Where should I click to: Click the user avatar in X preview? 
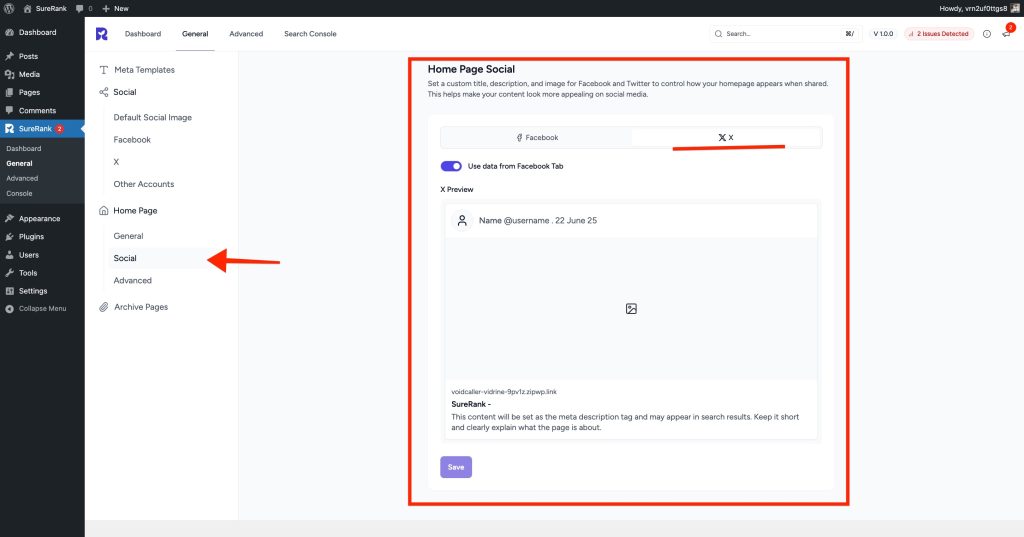[x=462, y=221]
